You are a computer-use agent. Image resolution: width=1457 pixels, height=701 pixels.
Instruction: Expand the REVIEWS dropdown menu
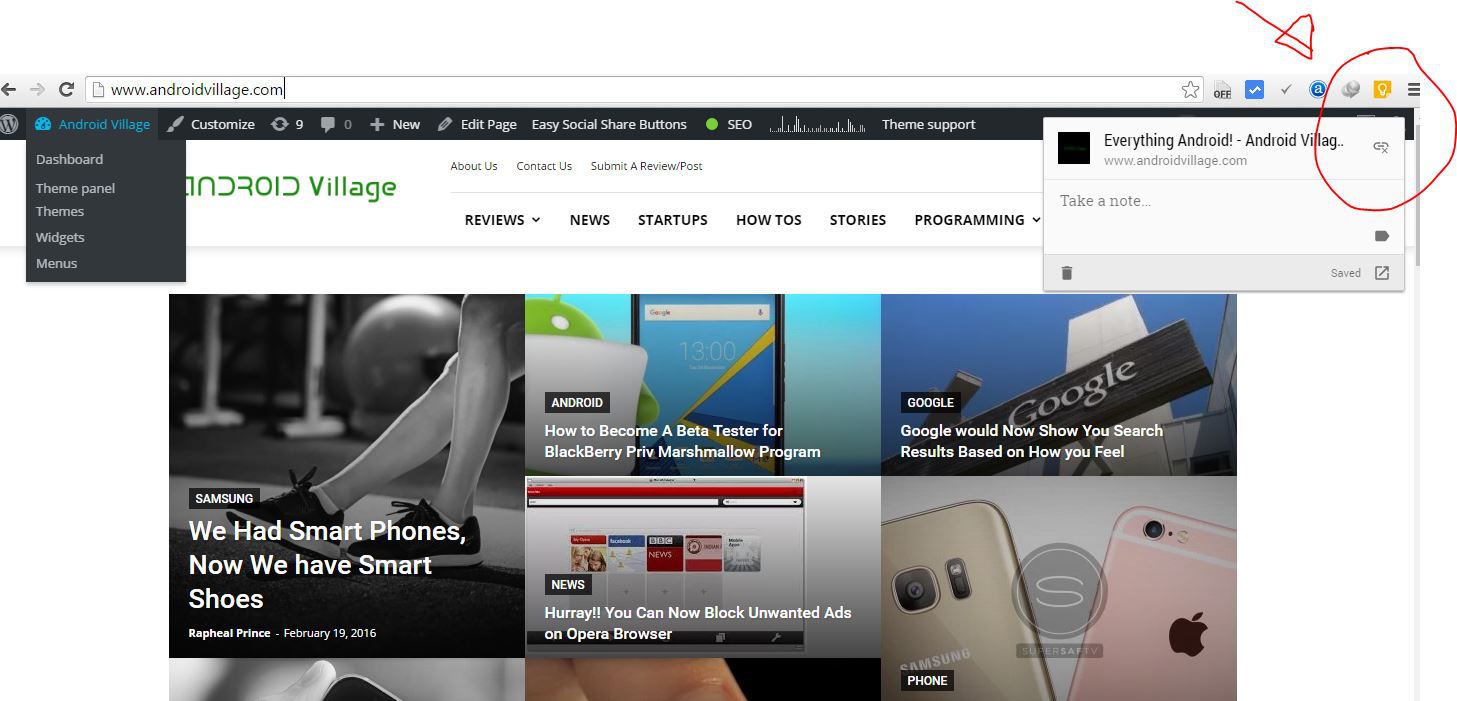(502, 220)
